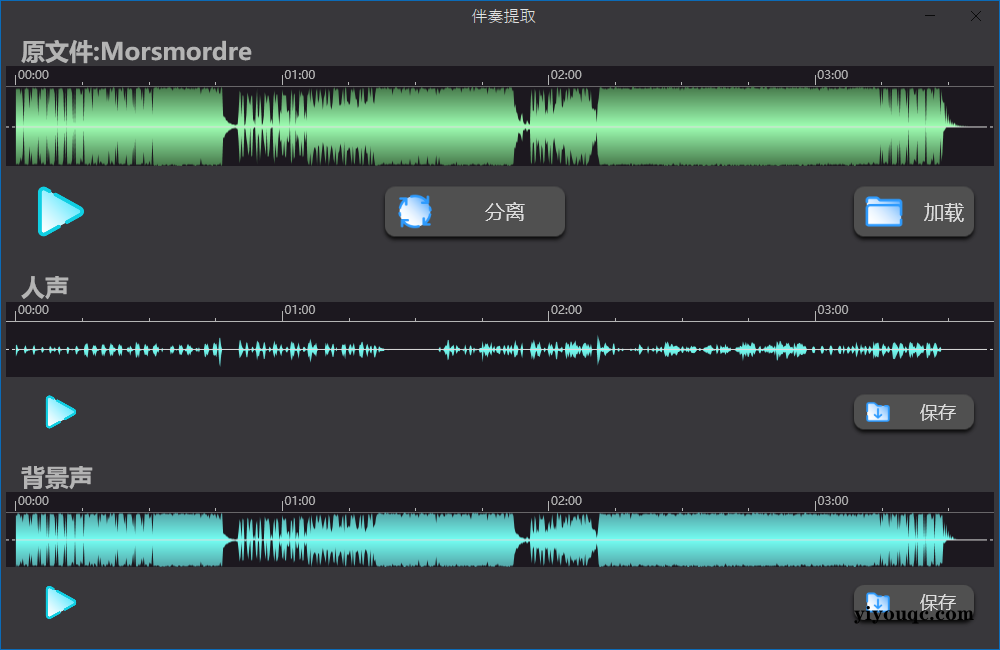Play the background music track

coord(60,603)
